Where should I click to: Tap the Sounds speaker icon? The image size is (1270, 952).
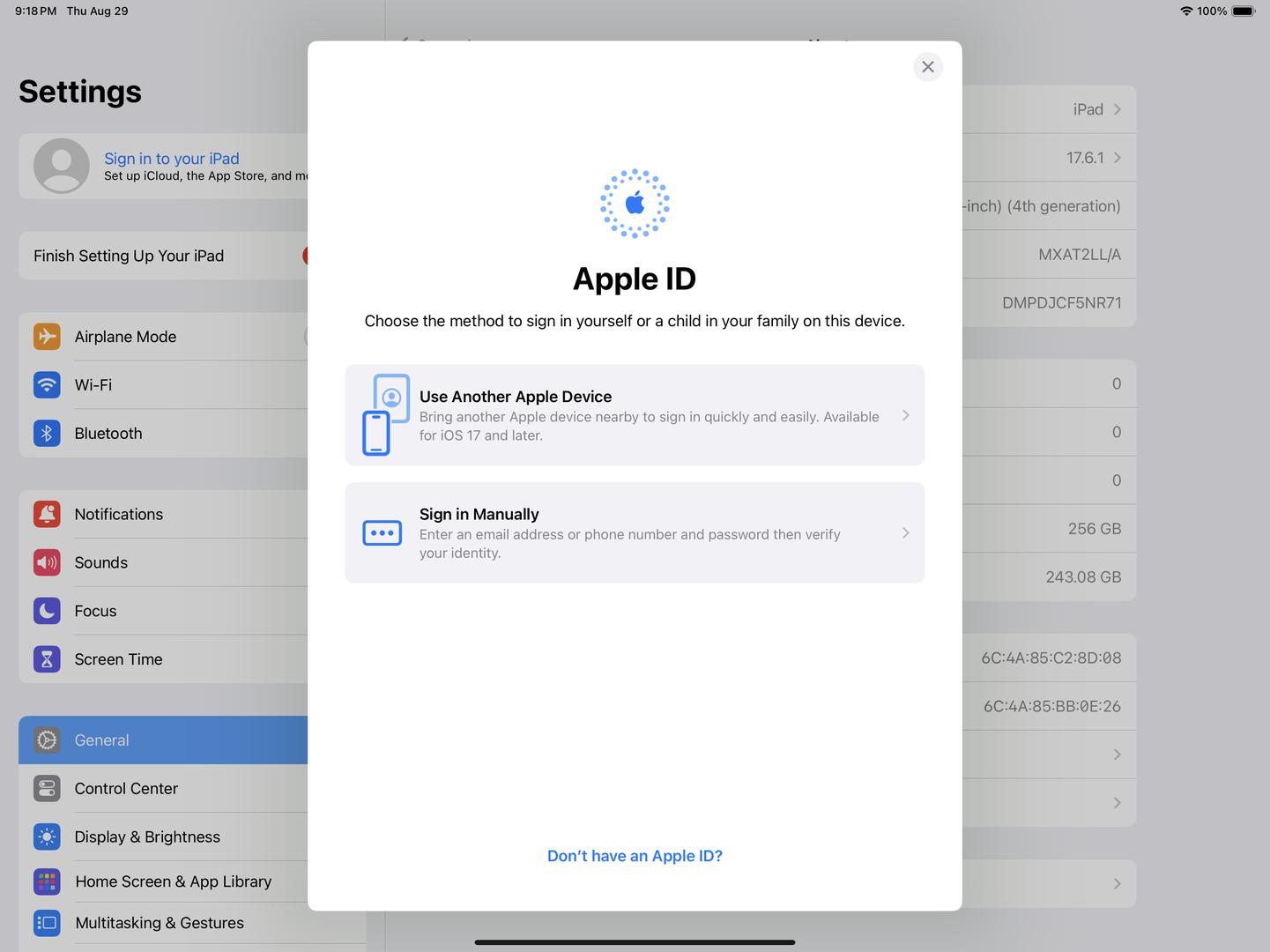click(47, 562)
